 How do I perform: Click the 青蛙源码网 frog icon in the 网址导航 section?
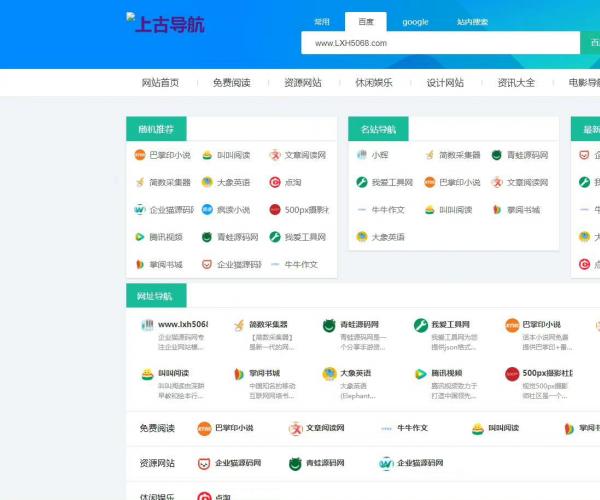point(329,326)
